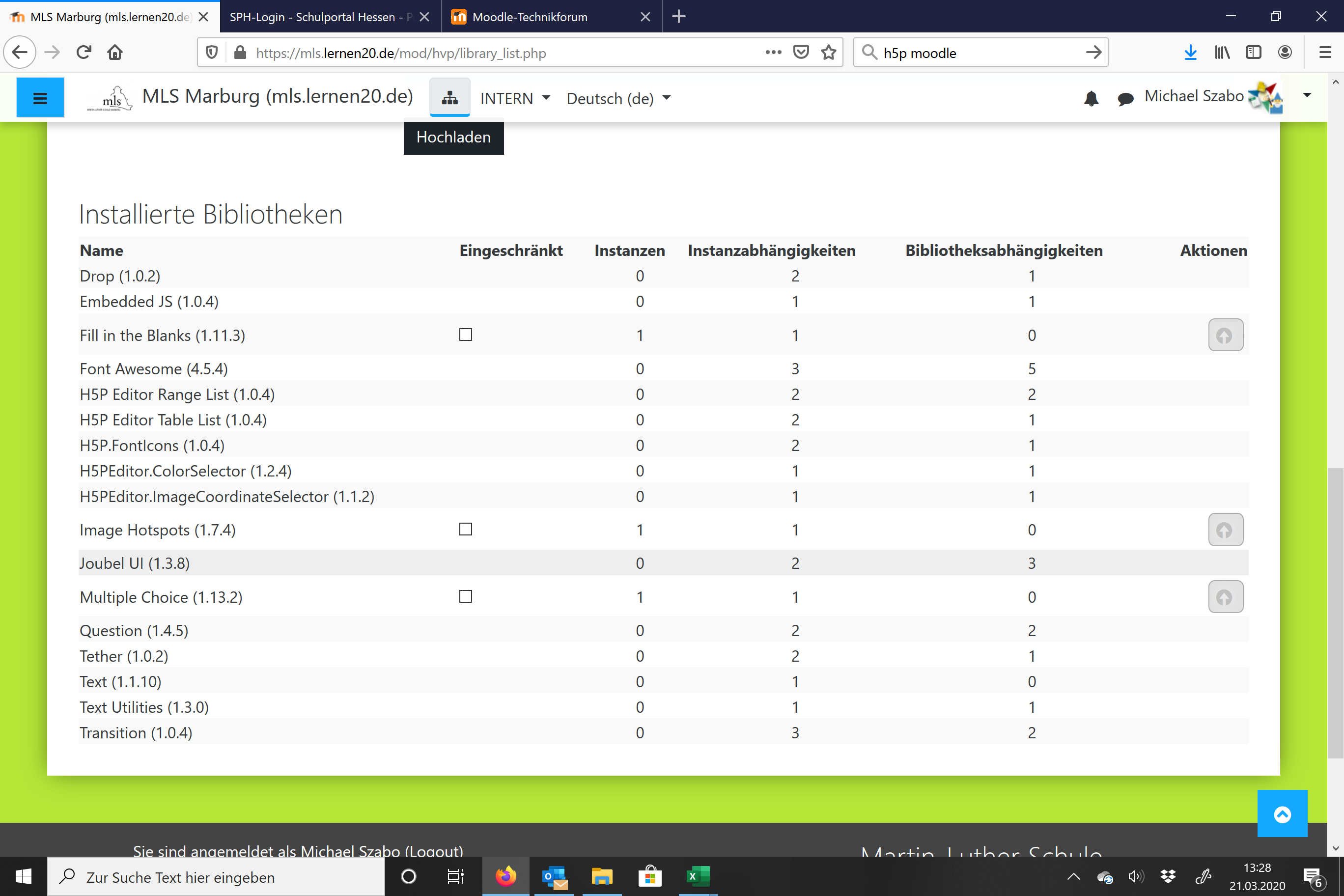
Task: Select the MLS Marburg browser tab
Action: (x=109, y=17)
